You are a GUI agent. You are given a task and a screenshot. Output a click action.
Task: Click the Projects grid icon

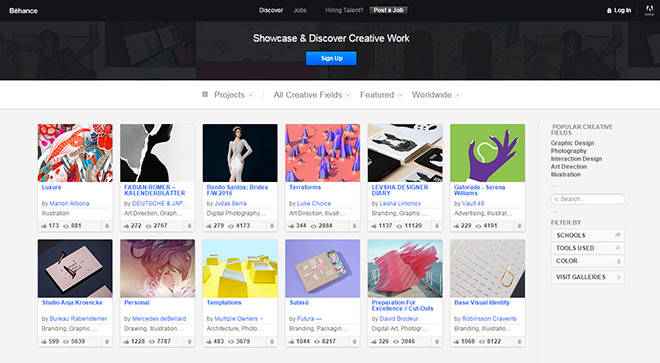coord(205,95)
